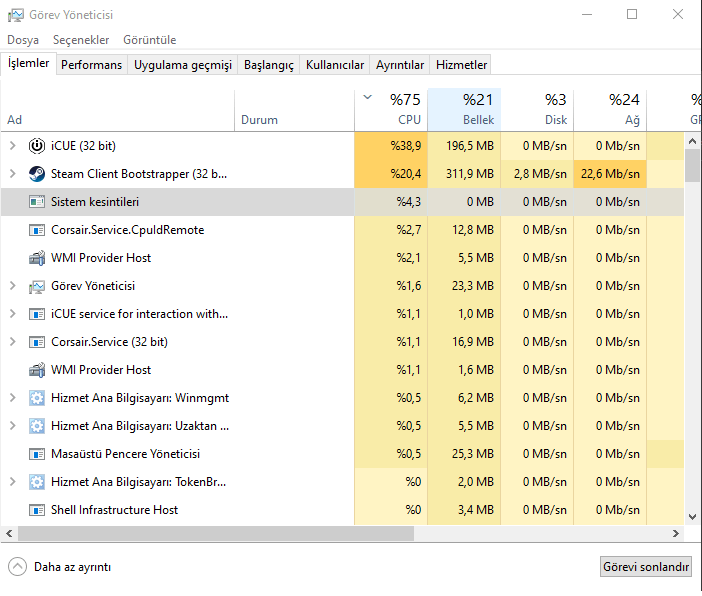Viewport: 702px width, 596px height.
Task: Click the Sistem kesintileri process icon
Action: pos(37,202)
